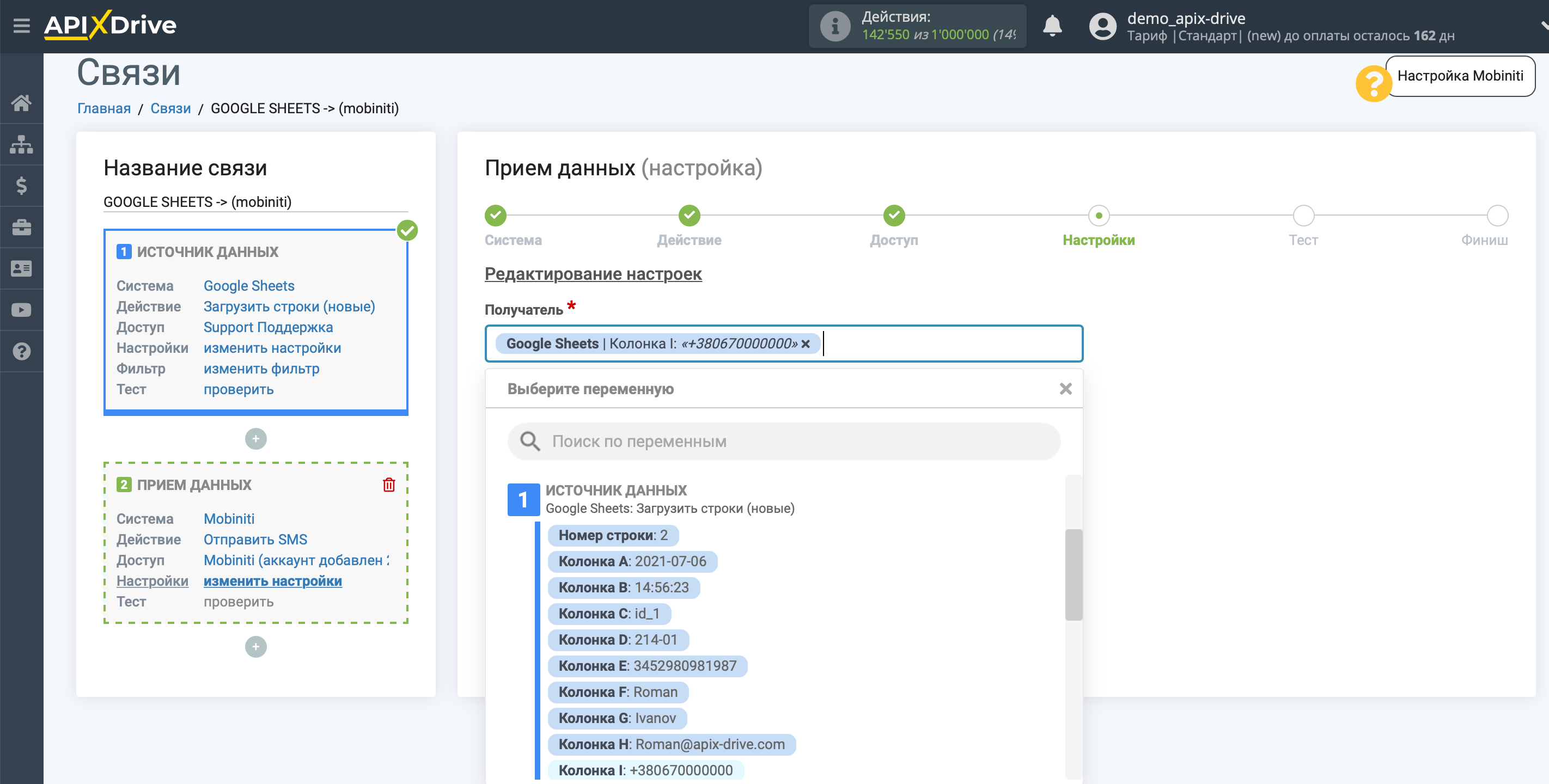This screenshot has height=784, width=1549.
Task: Add a step between source and receiver blocks
Action: [x=255, y=439]
